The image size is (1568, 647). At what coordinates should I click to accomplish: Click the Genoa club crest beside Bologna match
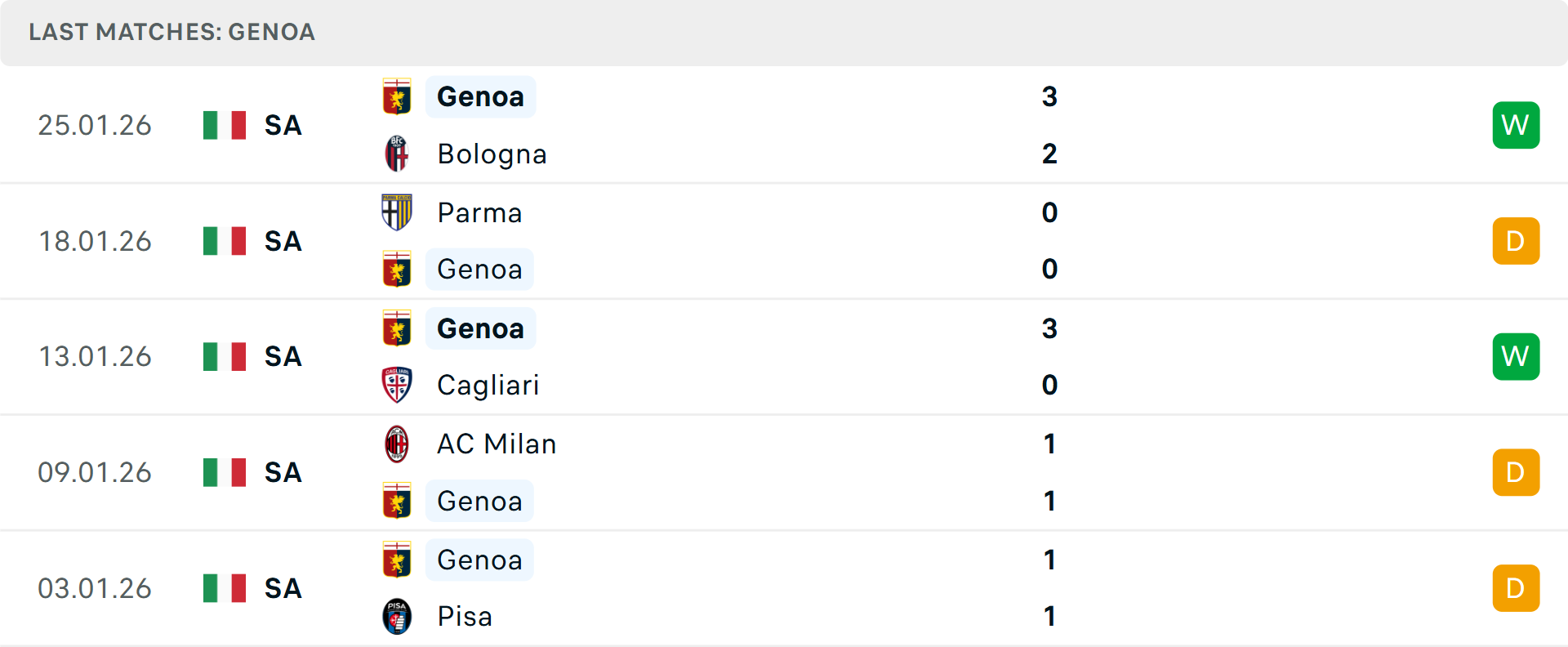[x=397, y=96]
